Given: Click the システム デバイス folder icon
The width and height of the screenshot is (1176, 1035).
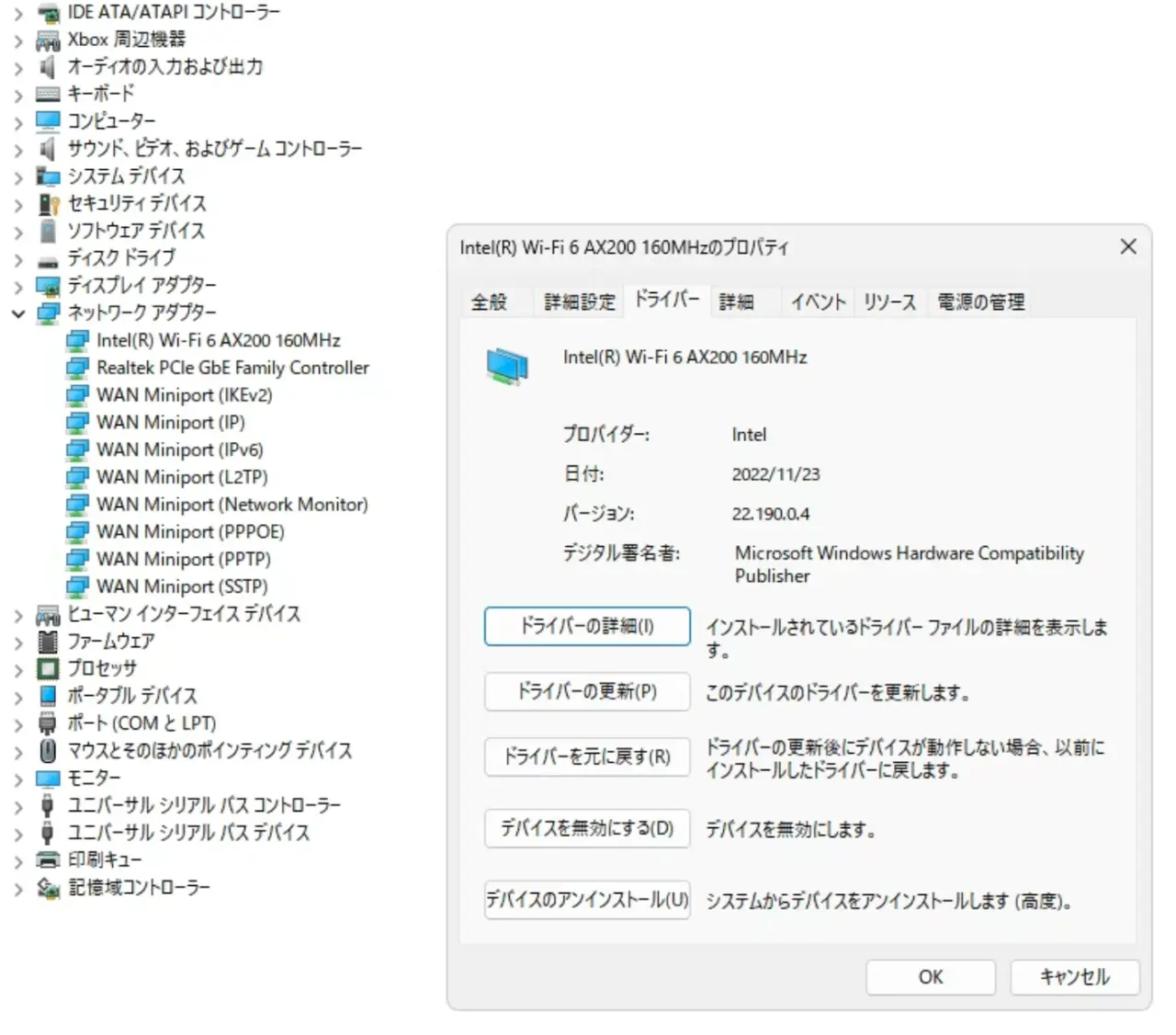Looking at the screenshot, I should pyautogui.click(x=48, y=176).
